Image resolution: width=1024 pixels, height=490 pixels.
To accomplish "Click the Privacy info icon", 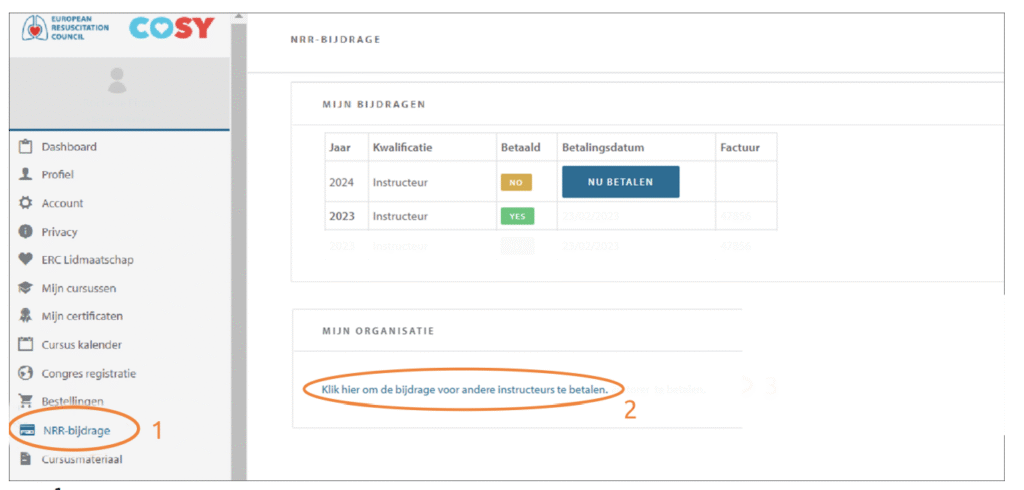I will [x=26, y=232].
